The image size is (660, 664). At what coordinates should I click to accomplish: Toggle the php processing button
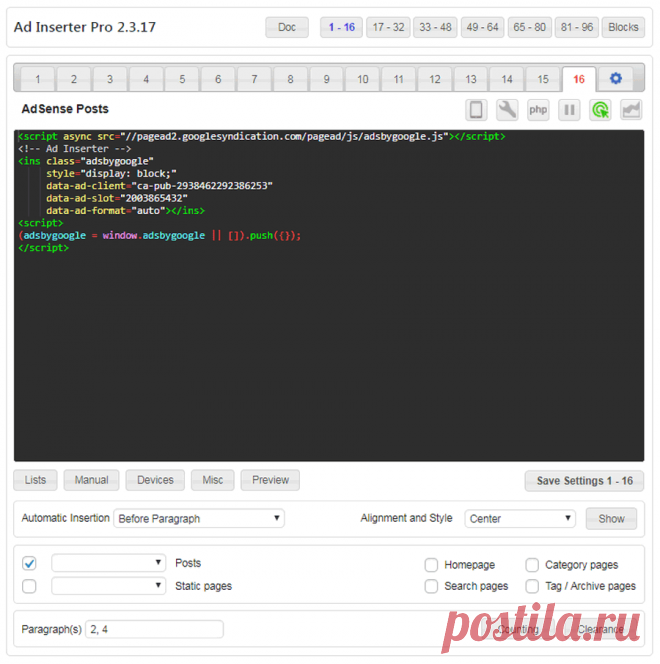coord(538,110)
